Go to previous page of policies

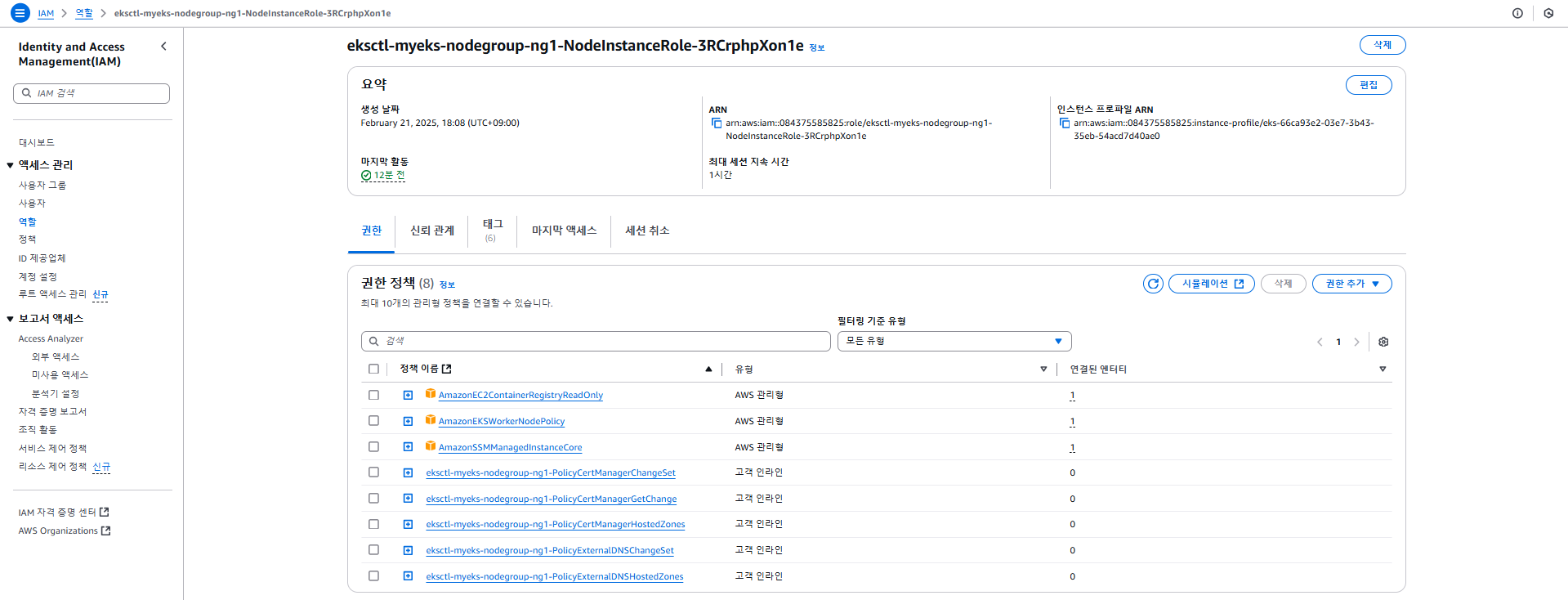coord(1320,342)
